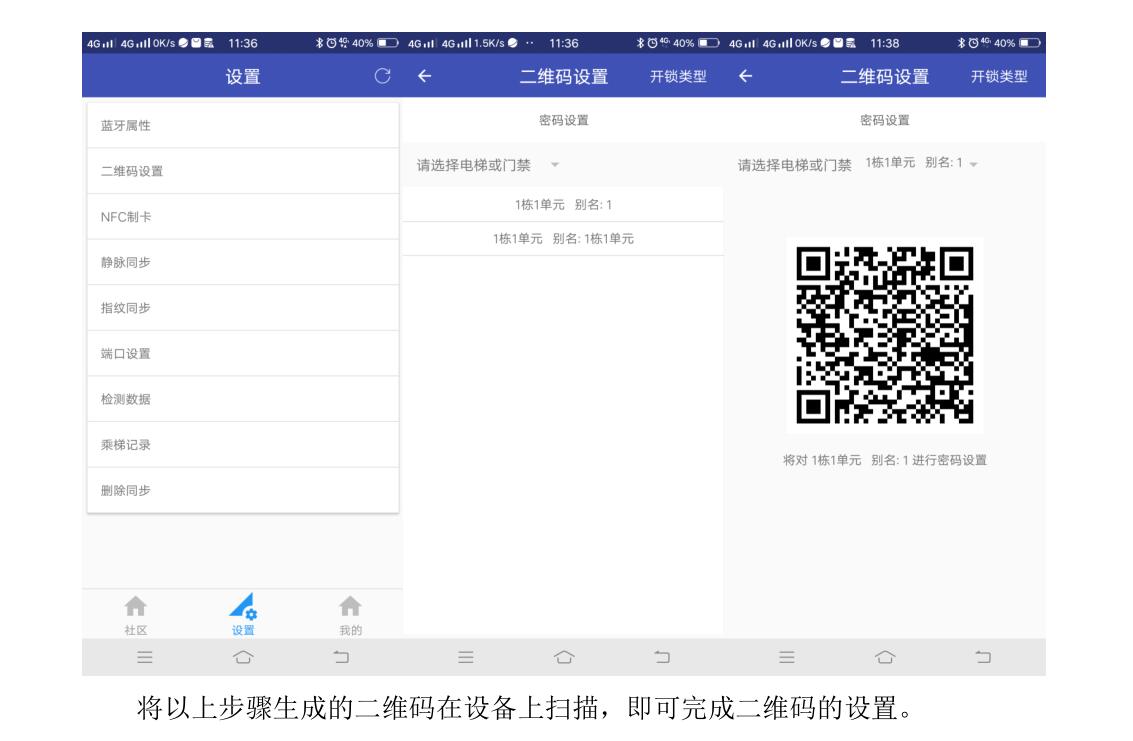The image size is (1133, 741).
Task: Open 二维码设置 in the settings list
Action: click(x=243, y=171)
